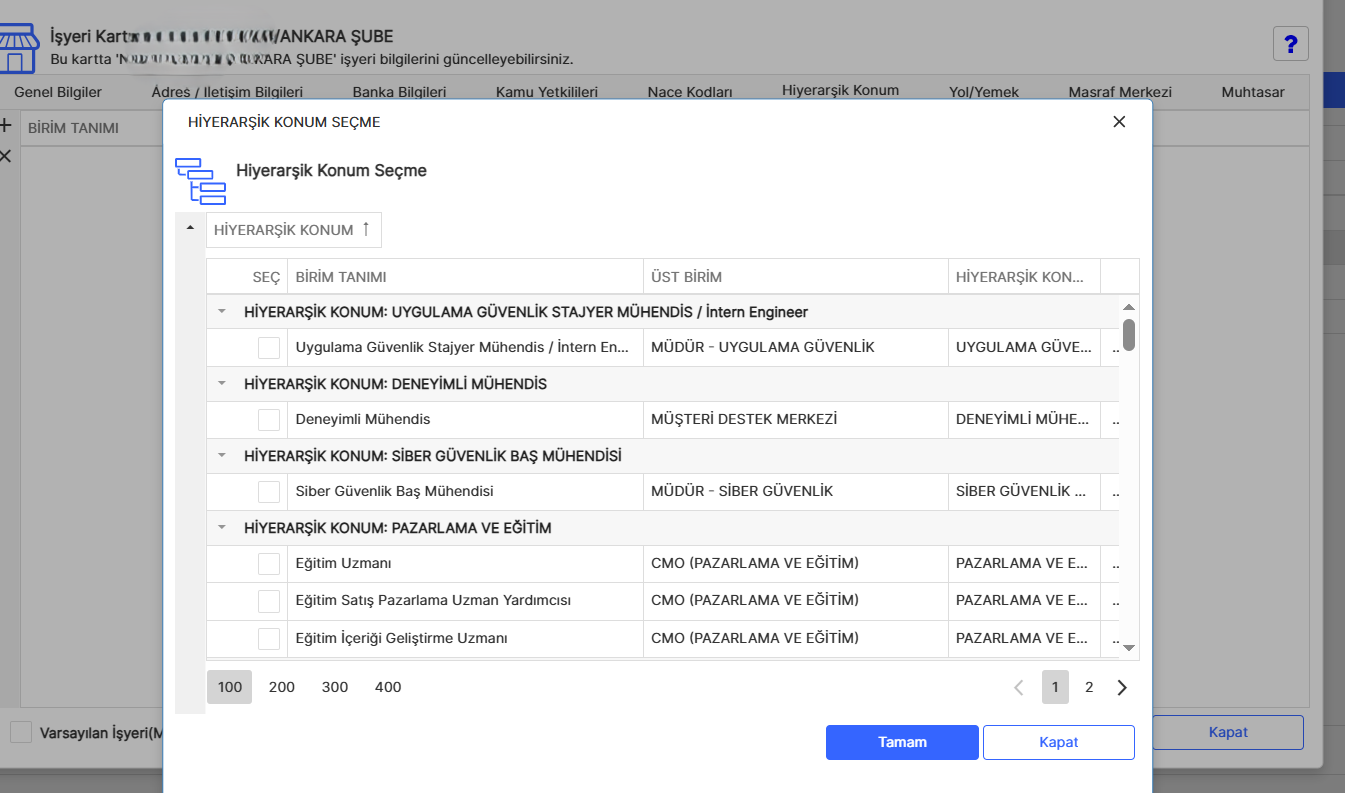Click the vertical scrollbar thumb in grid

click(1129, 335)
